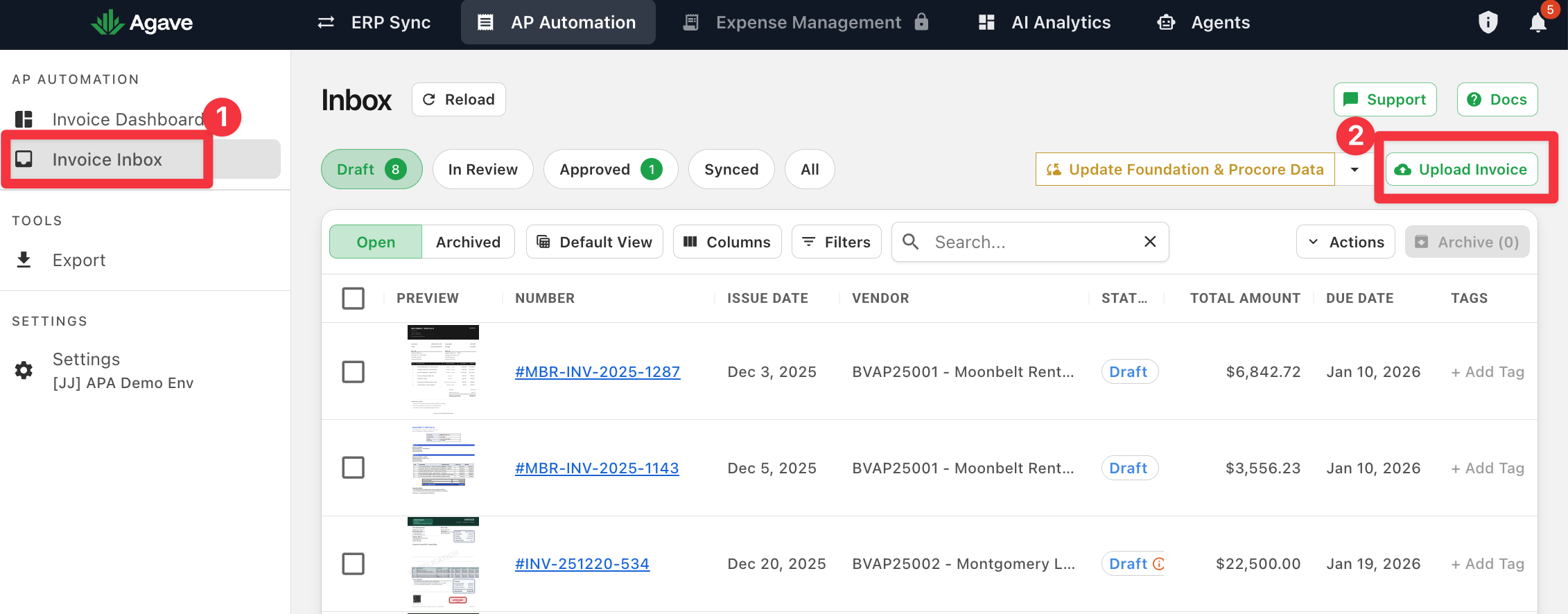Open preview thumbnail of MBR-INV-2025-1287
Viewport: 1568px width, 614px height.
pos(443,371)
